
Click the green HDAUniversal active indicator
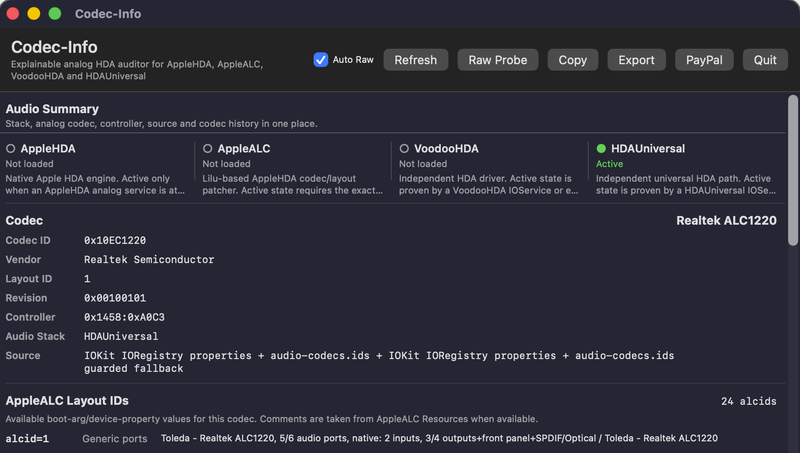click(601, 148)
